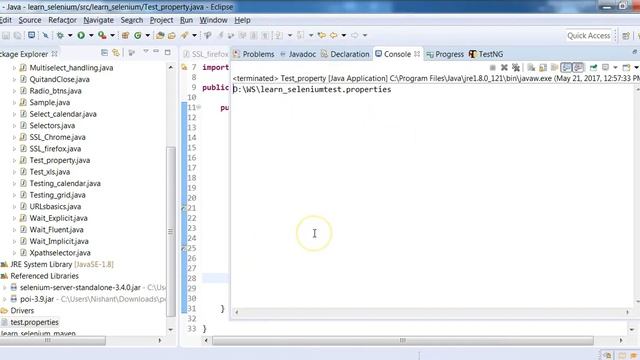
Task: Open the Run button dropdown arrow
Action: [x=91, y=36]
